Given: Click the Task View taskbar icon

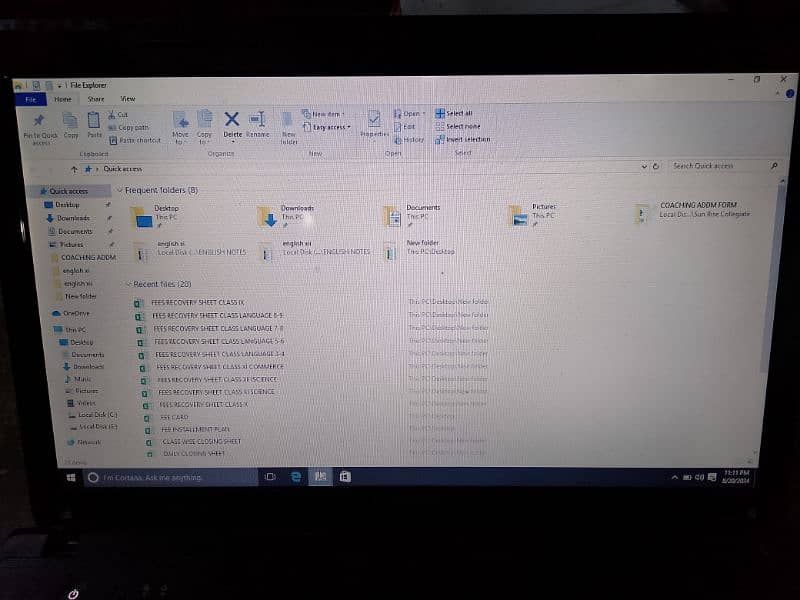Looking at the screenshot, I should (270, 477).
